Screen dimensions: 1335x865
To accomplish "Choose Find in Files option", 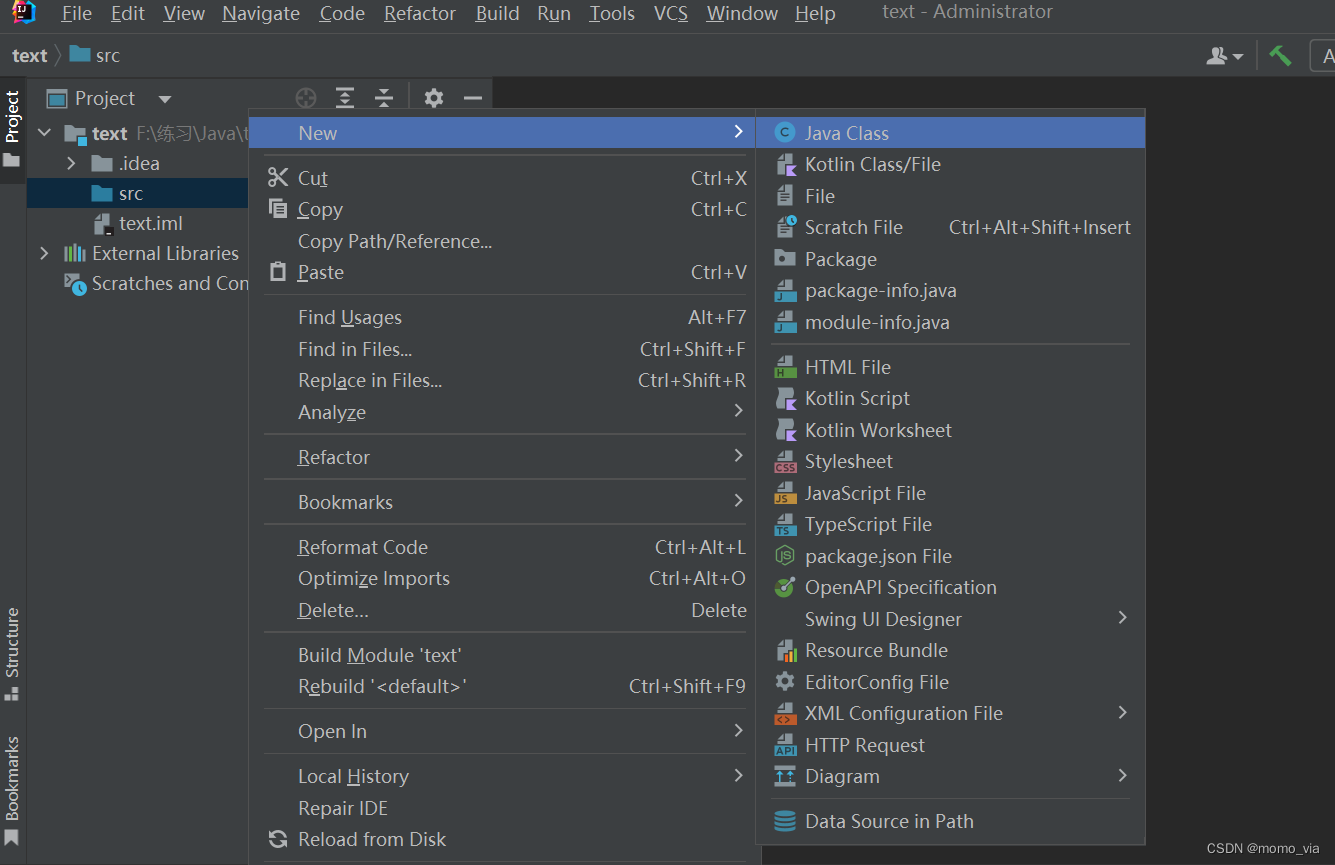I will (x=502, y=349).
